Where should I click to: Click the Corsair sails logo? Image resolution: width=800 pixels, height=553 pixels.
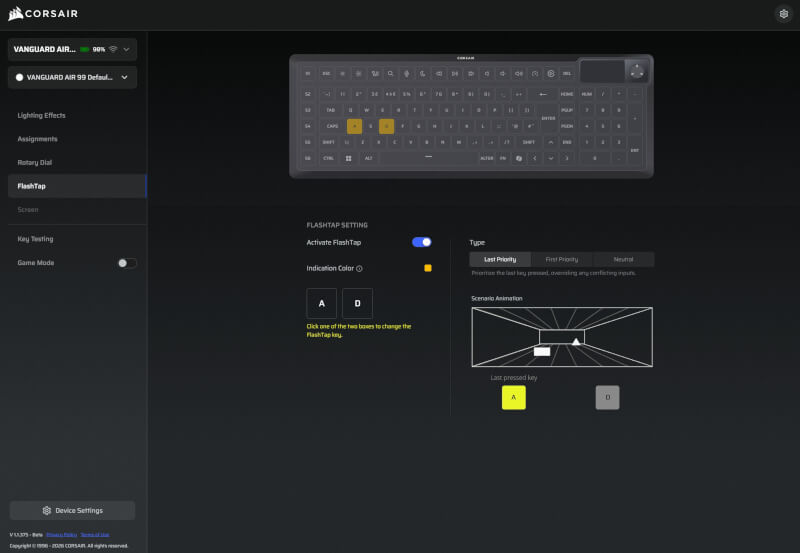(16, 13)
